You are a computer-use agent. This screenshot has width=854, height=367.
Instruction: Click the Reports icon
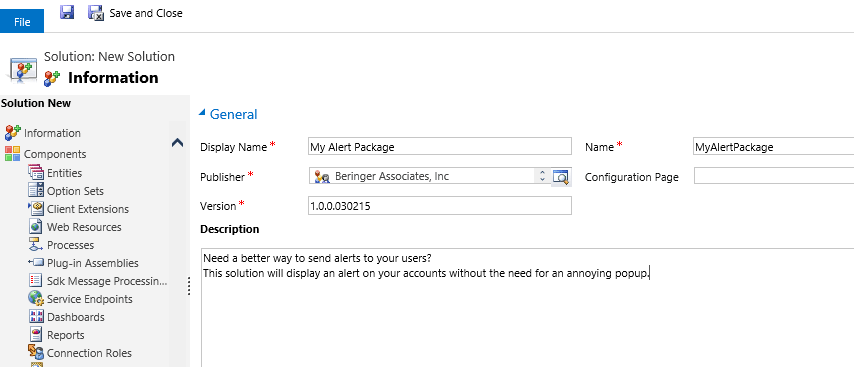(x=36, y=334)
